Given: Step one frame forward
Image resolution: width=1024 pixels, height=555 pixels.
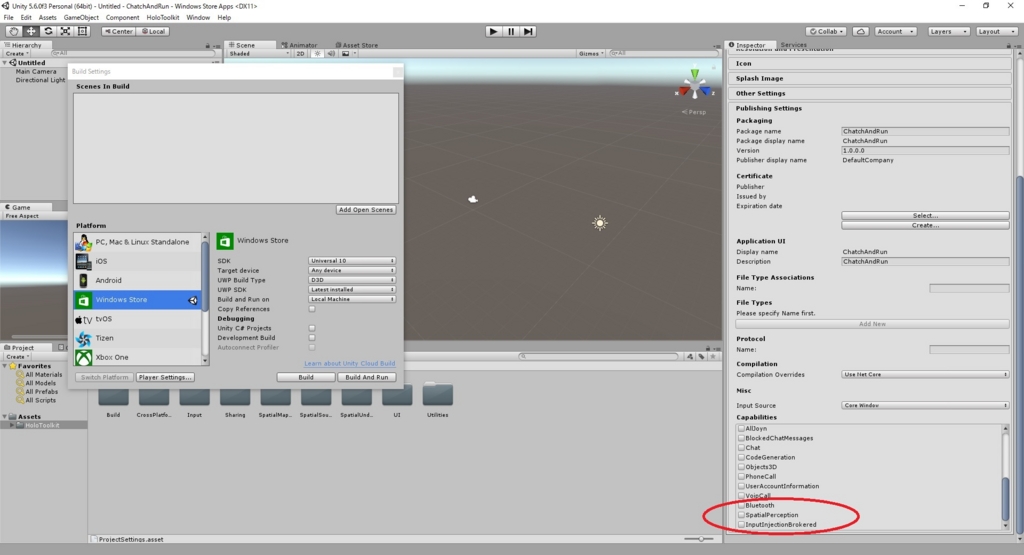Looking at the screenshot, I should point(528,31).
